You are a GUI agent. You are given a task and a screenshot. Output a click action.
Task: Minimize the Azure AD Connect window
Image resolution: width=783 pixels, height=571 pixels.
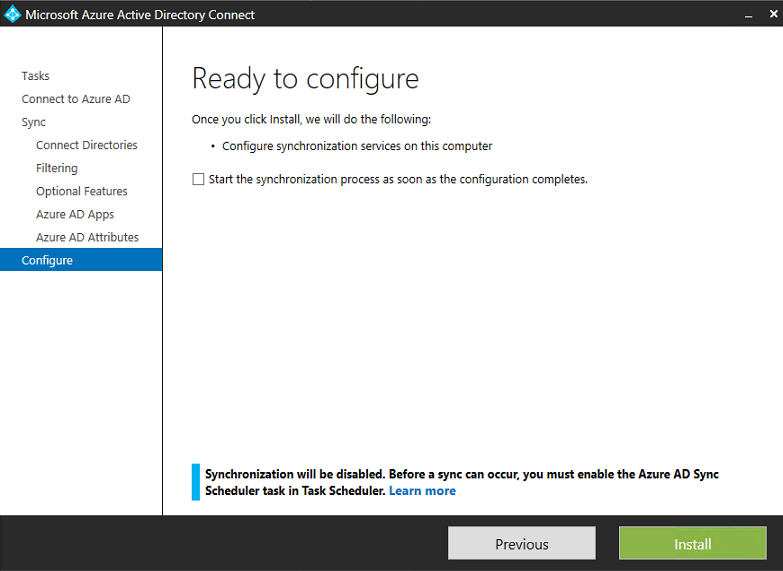click(x=748, y=15)
